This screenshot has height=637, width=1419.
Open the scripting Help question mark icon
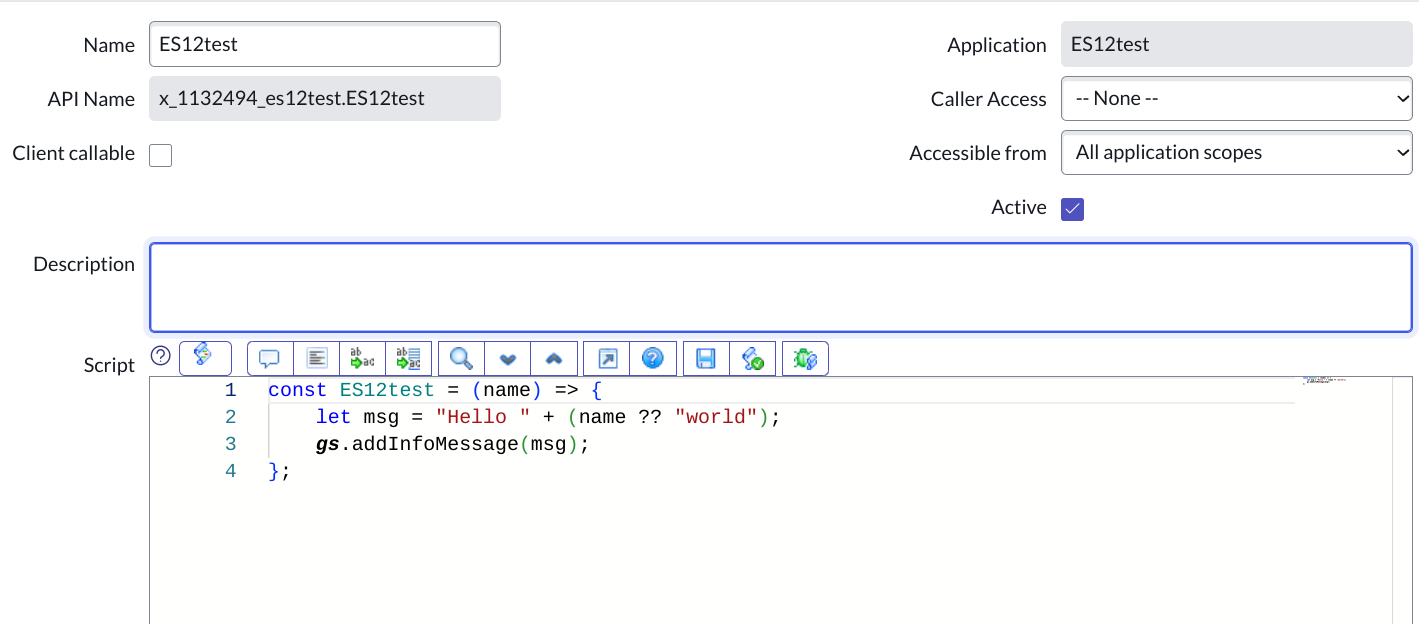pos(653,358)
